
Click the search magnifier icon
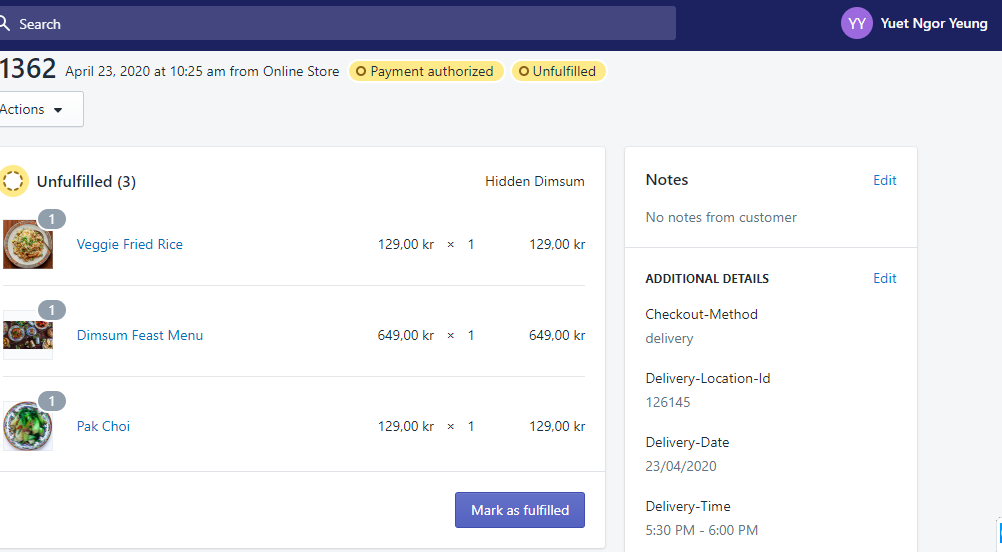(5, 24)
